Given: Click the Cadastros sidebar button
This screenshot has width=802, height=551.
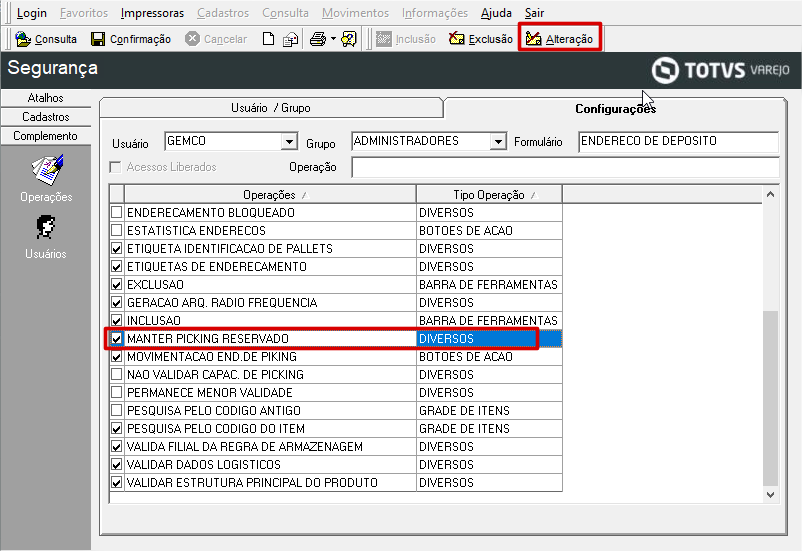Looking at the screenshot, I should pyautogui.click(x=46, y=117).
